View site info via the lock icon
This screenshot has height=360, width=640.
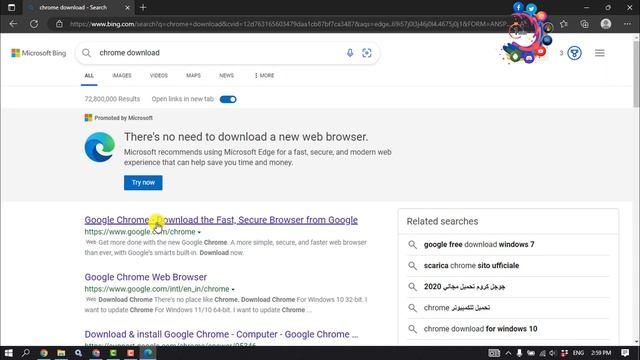click(59, 24)
